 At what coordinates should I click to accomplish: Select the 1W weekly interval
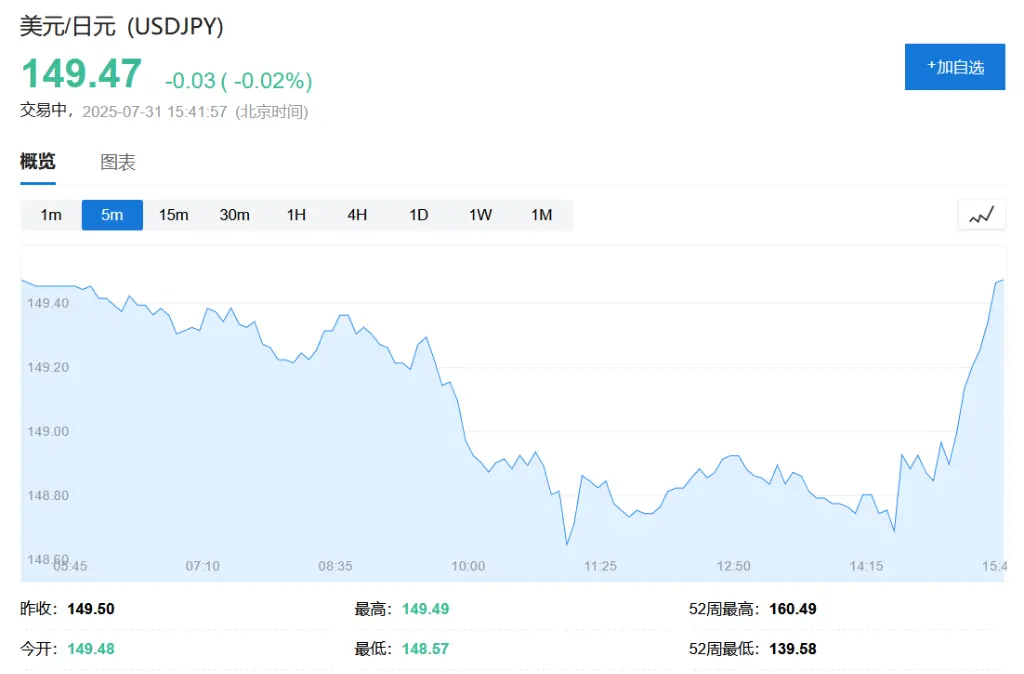click(480, 215)
